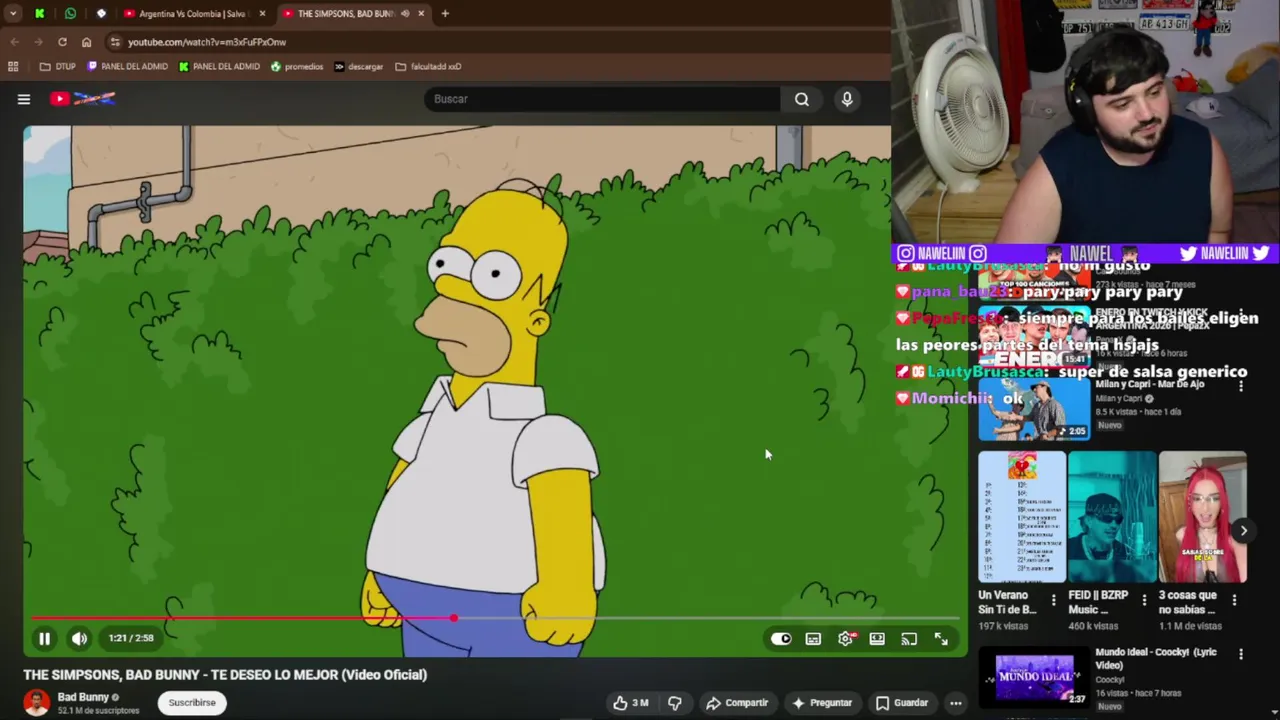Open FEID || BZRP Music short
1280x720 pixels.
click(1112, 517)
